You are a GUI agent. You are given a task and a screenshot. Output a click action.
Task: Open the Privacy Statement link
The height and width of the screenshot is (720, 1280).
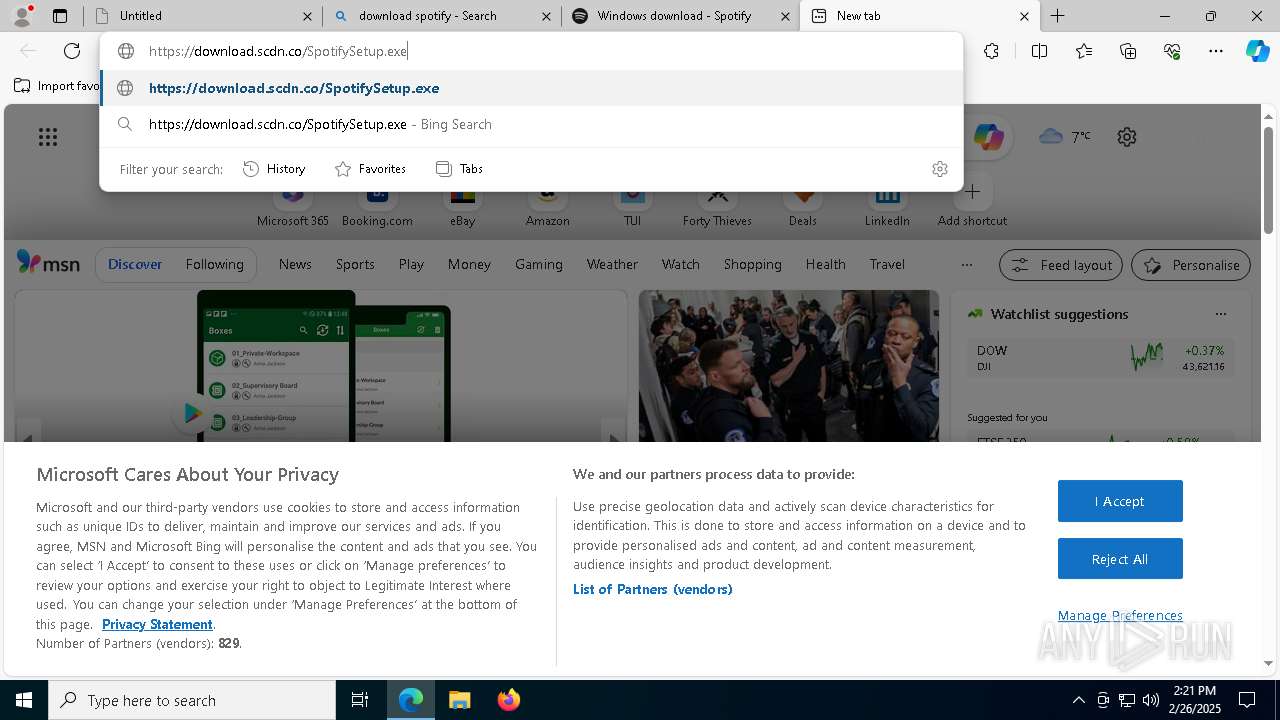(x=157, y=624)
